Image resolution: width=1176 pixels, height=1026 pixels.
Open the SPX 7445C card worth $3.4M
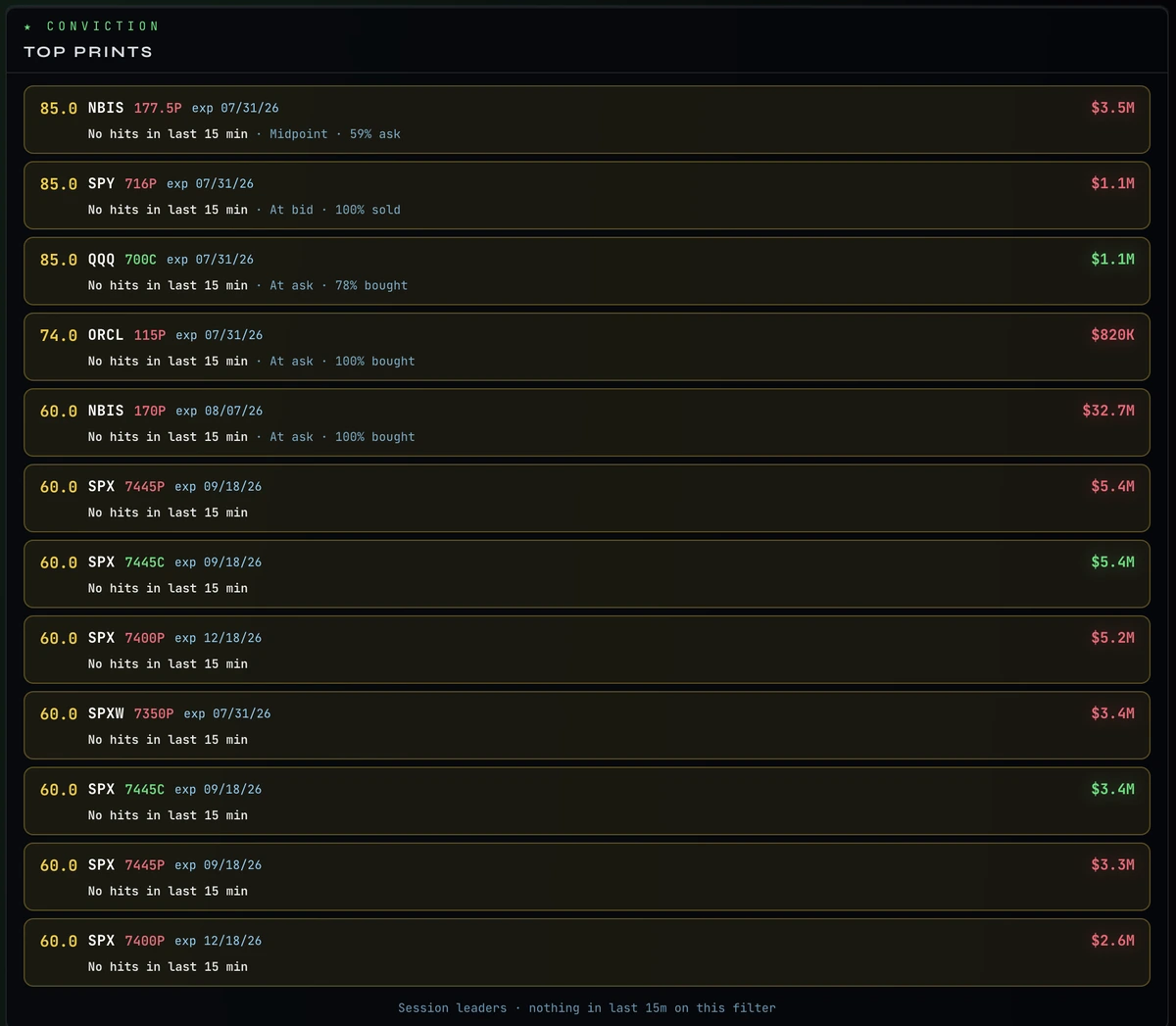pos(587,801)
